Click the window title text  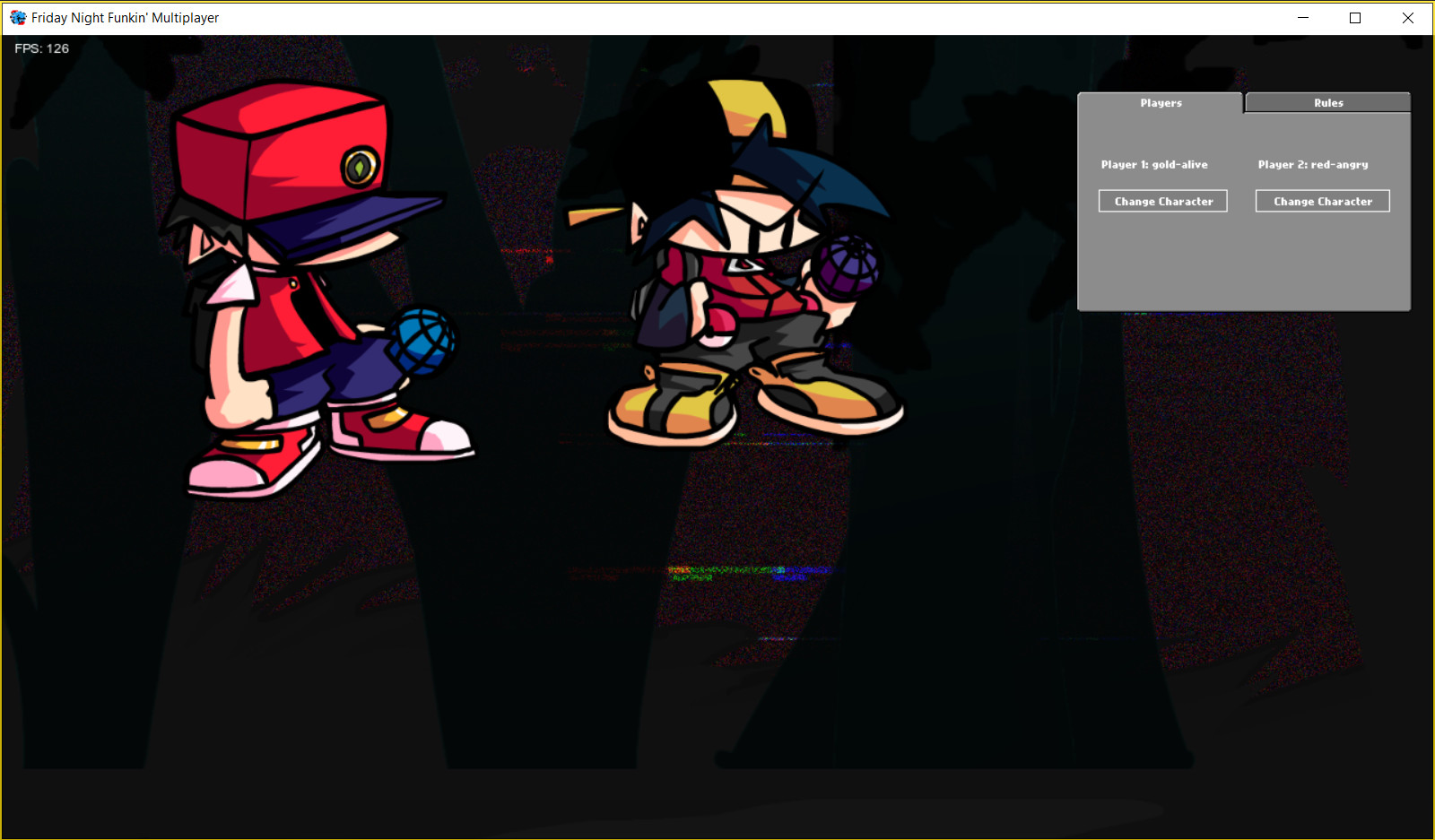pyautogui.click(x=125, y=18)
